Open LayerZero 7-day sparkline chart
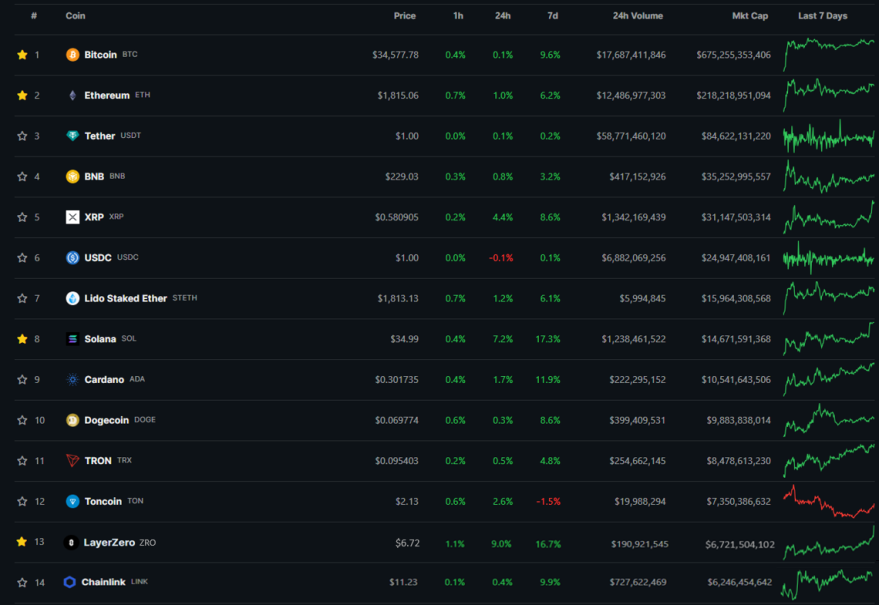 pos(829,542)
